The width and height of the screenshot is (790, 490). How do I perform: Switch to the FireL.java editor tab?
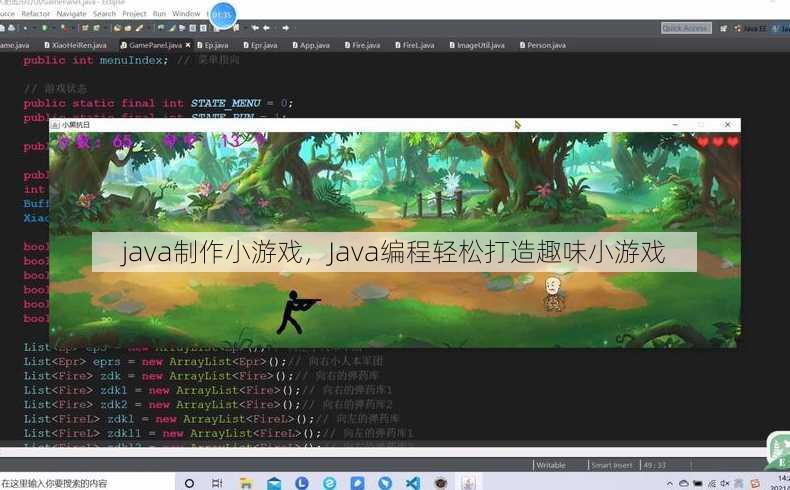[x=415, y=45]
